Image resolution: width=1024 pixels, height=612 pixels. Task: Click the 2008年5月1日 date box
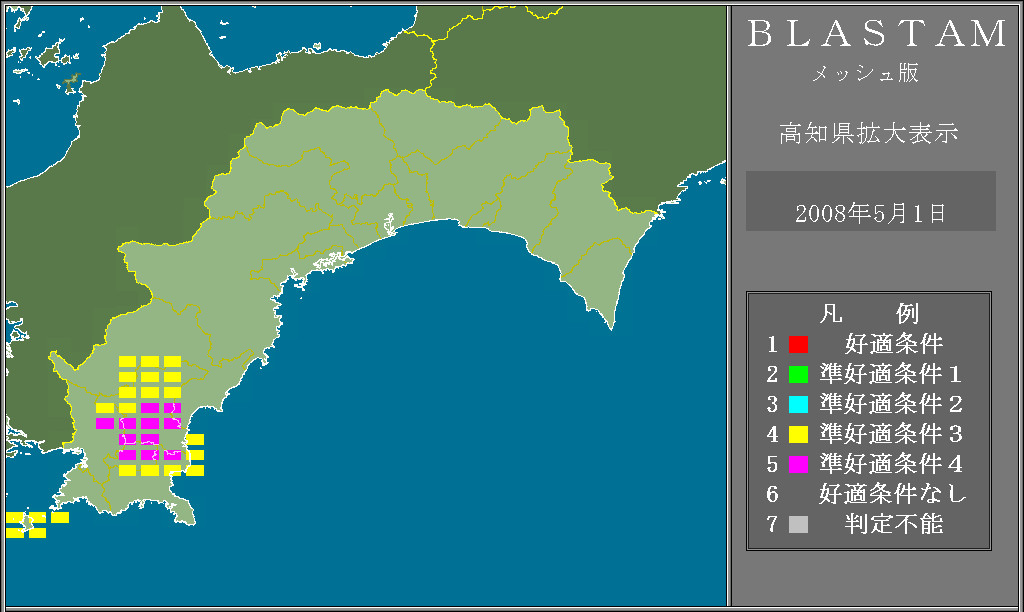pyautogui.click(x=870, y=212)
